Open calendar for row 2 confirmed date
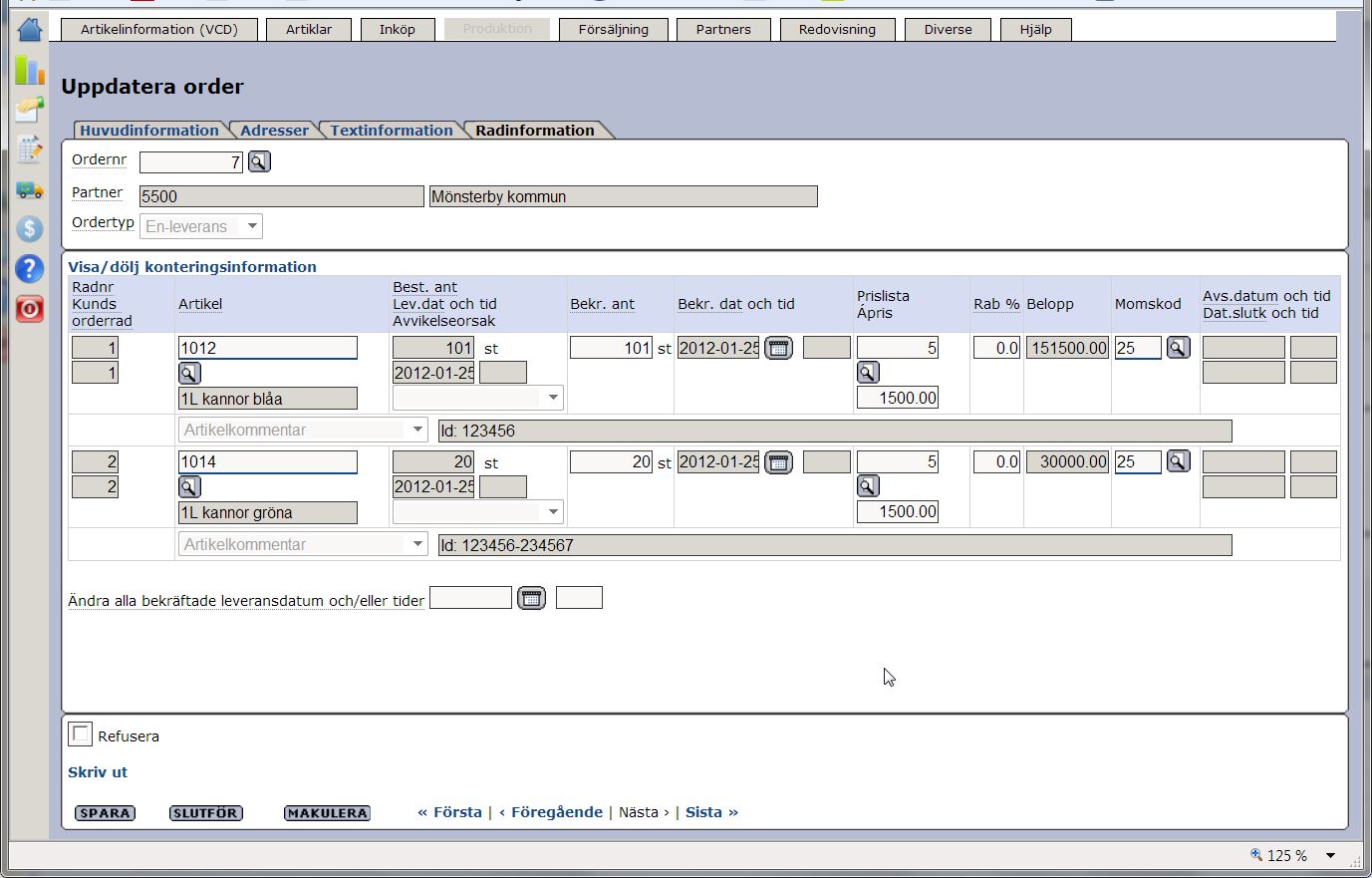Screen dimensions: 1372x878 [x=779, y=461]
